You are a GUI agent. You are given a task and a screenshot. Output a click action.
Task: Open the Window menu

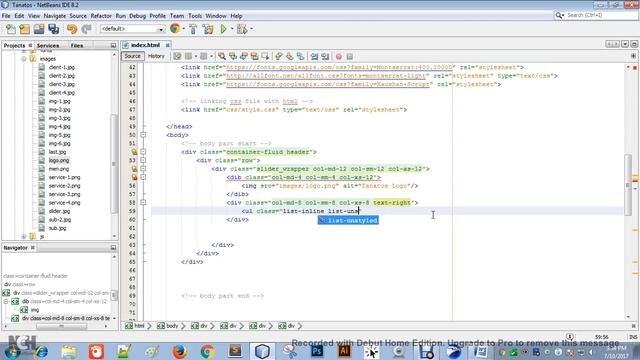click(216, 16)
